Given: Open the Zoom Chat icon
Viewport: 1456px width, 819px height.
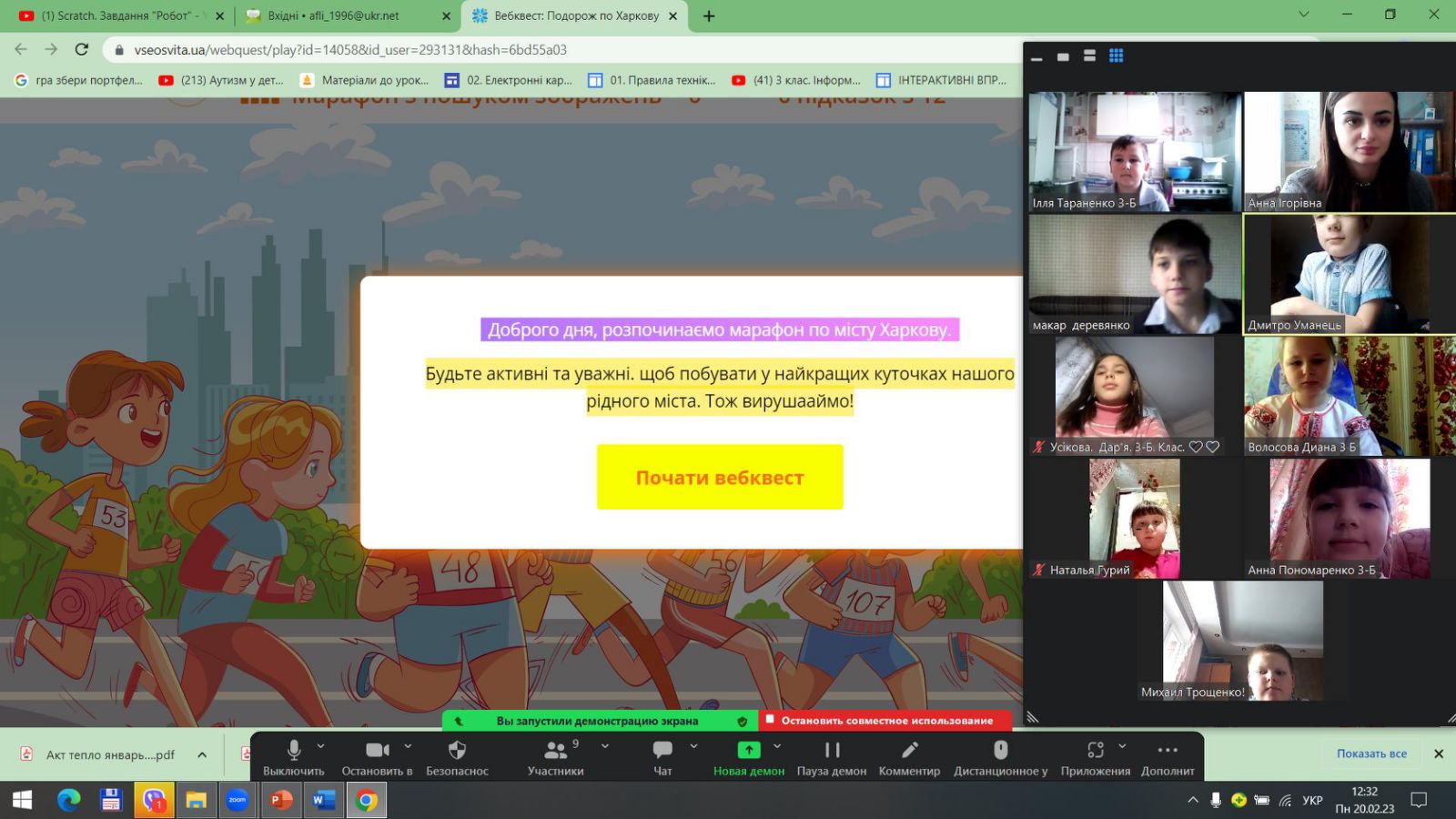Looking at the screenshot, I should pyautogui.click(x=662, y=750).
